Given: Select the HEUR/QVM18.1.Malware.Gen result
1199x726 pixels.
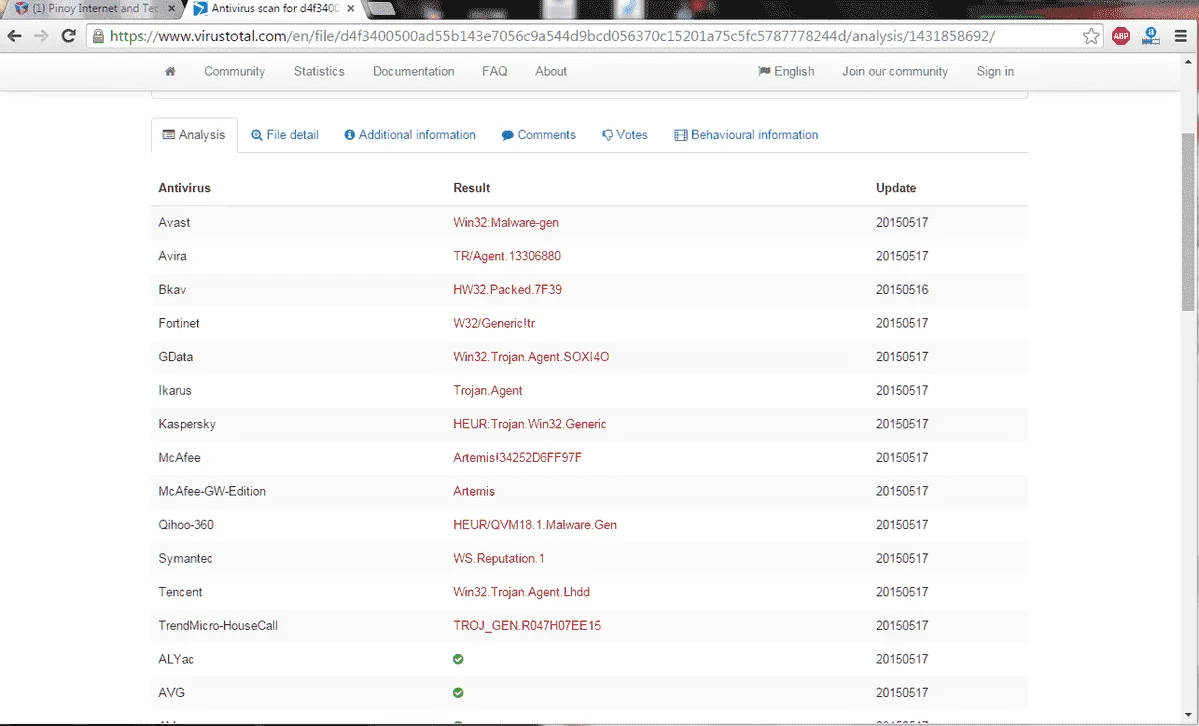Looking at the screenshot, I should pos(535,526).
